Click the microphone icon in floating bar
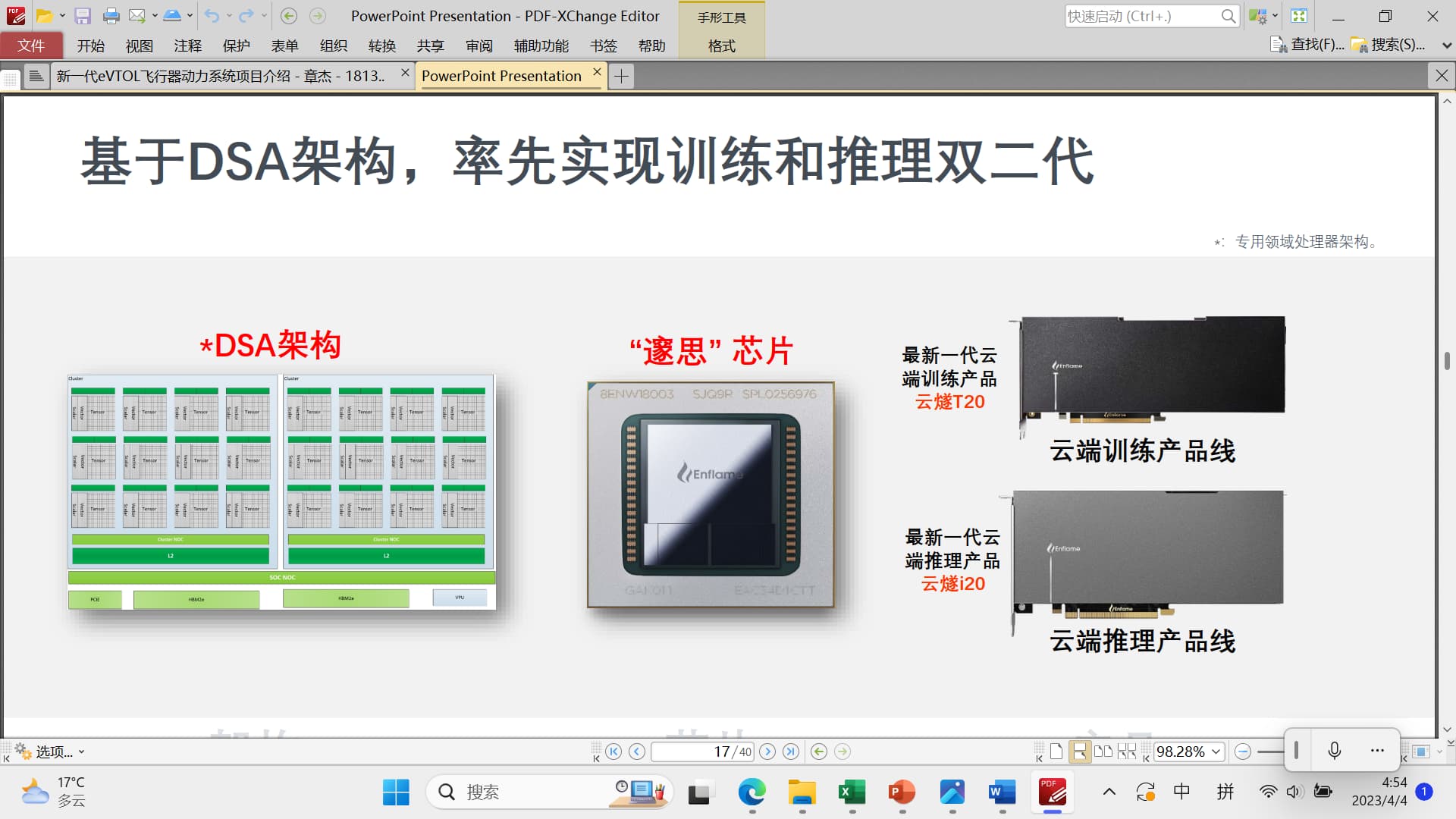Screen dimensions: 1456x819 pos(1335,751)
